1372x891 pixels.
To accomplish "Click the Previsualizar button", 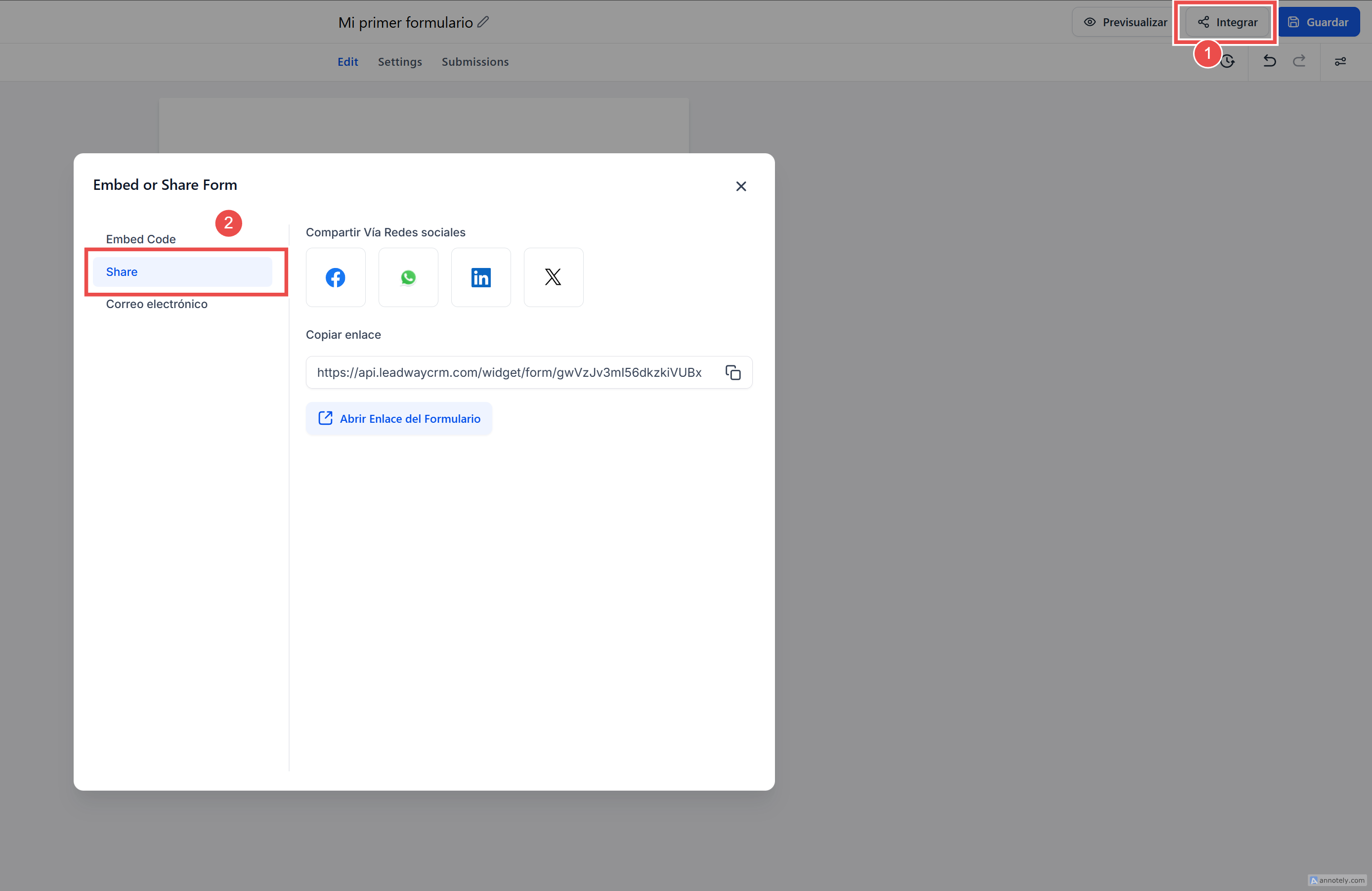I will (x=1125, y=22).
